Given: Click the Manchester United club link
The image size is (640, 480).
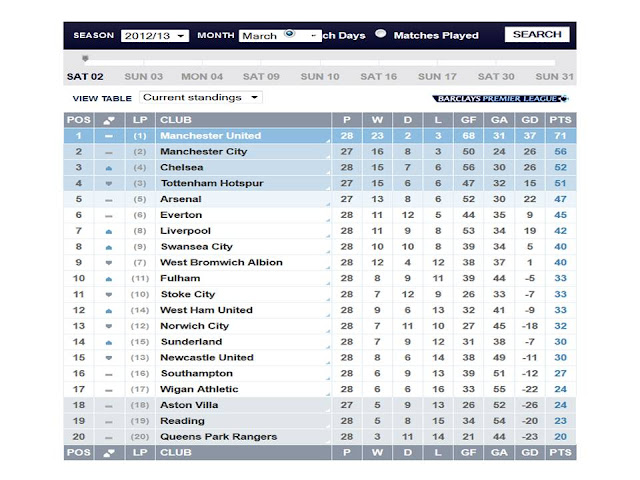Looking at the screenshot, I should 211,135.
